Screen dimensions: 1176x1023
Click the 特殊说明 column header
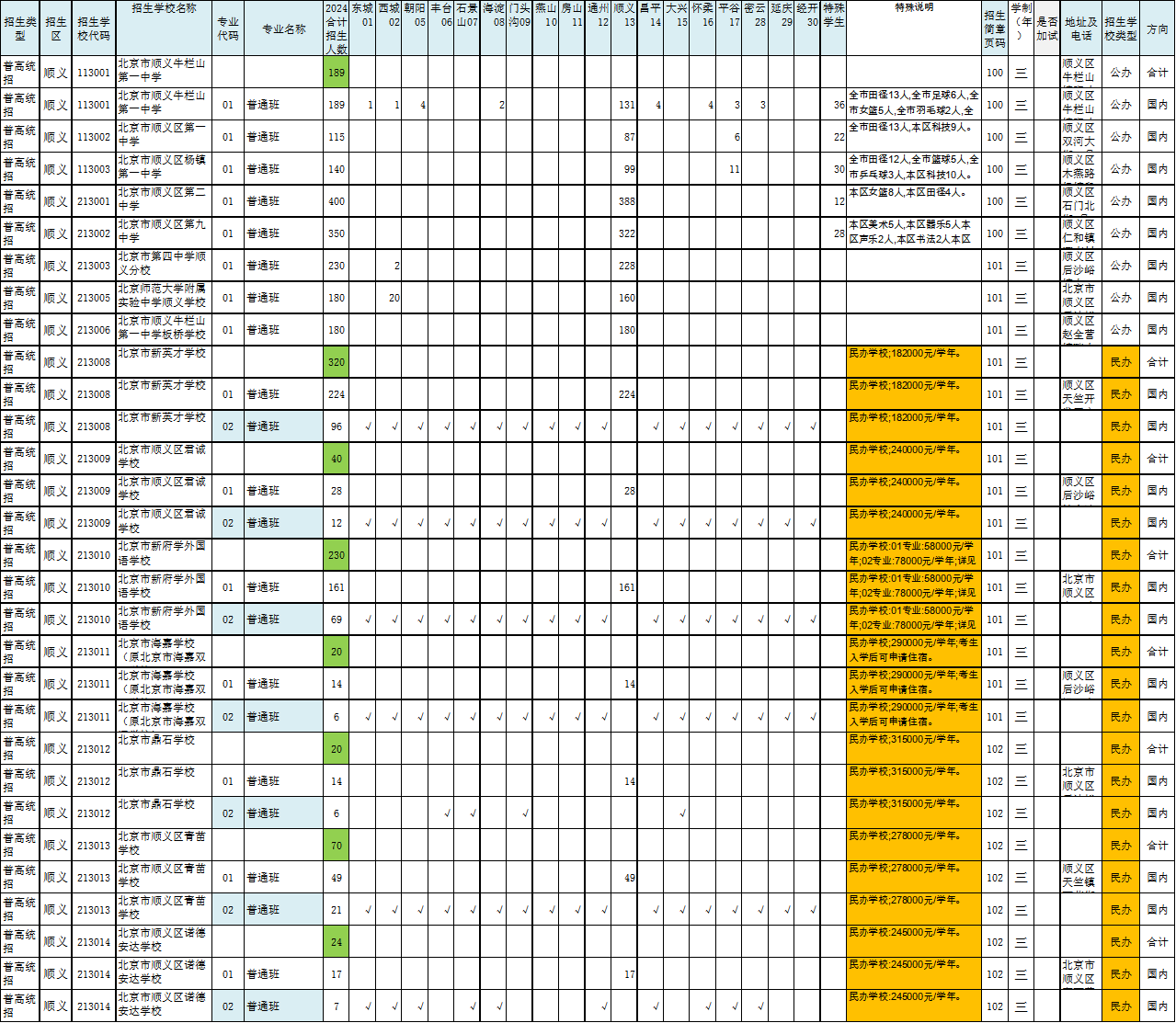pyautogui.click(x=913, y=8)
